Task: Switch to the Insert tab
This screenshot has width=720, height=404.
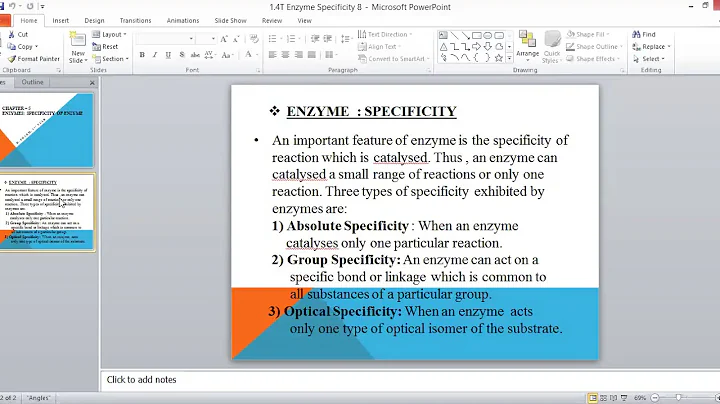Action: pos(61,21)
